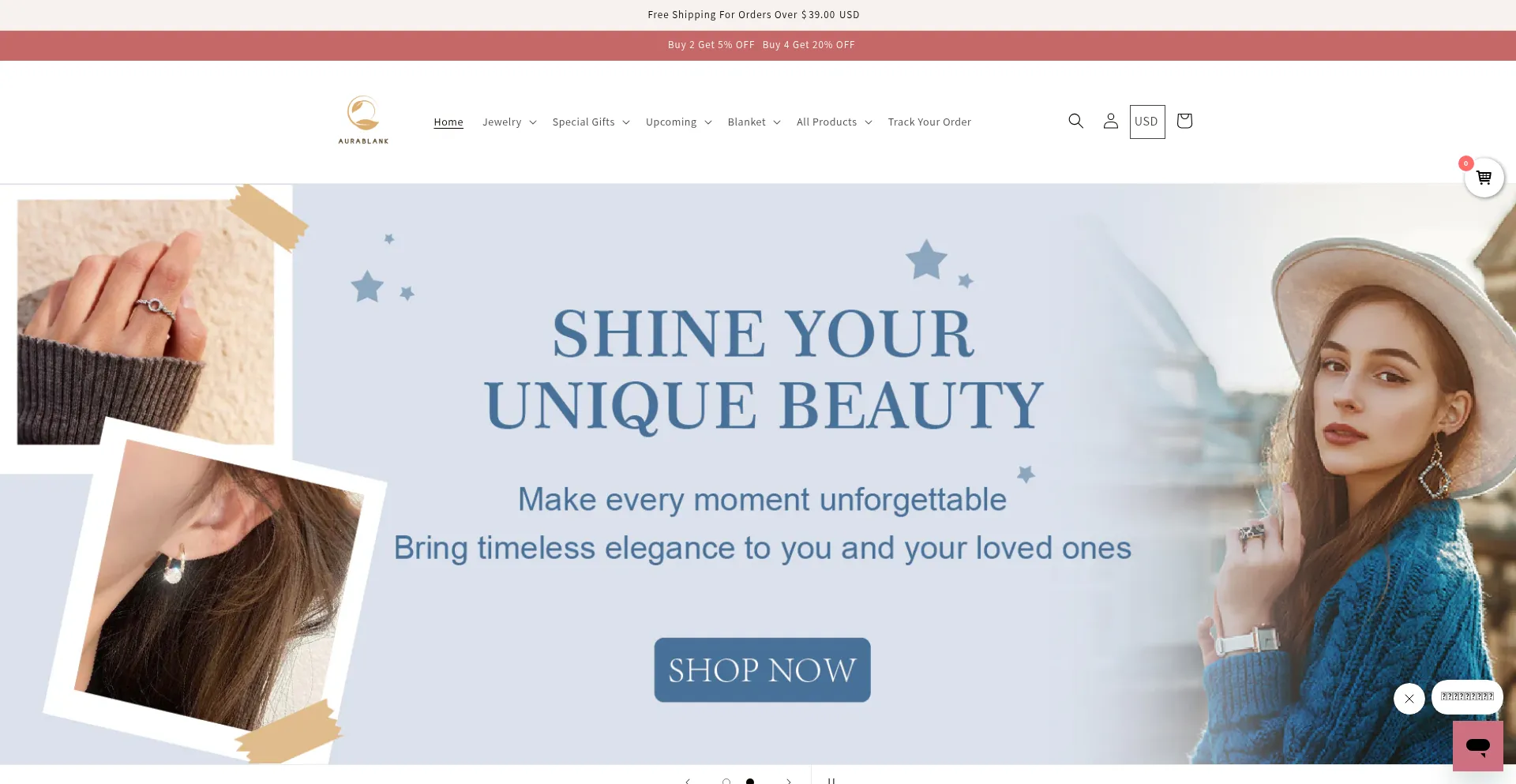Image resolution: width=1516 pixels, height=784 pixels.
Task: Dismiss the chat message popup
Action: pyautogui.click(x=1409, y=699)
